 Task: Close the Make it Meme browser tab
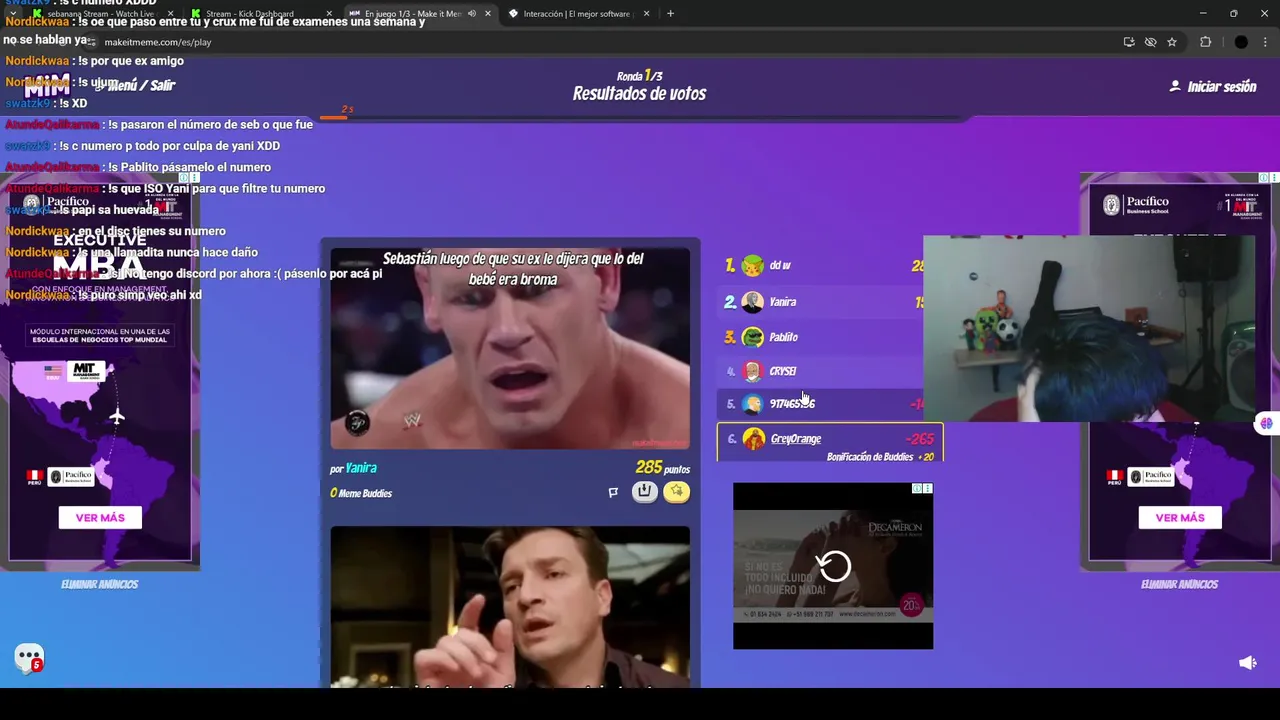pos(488,14)
